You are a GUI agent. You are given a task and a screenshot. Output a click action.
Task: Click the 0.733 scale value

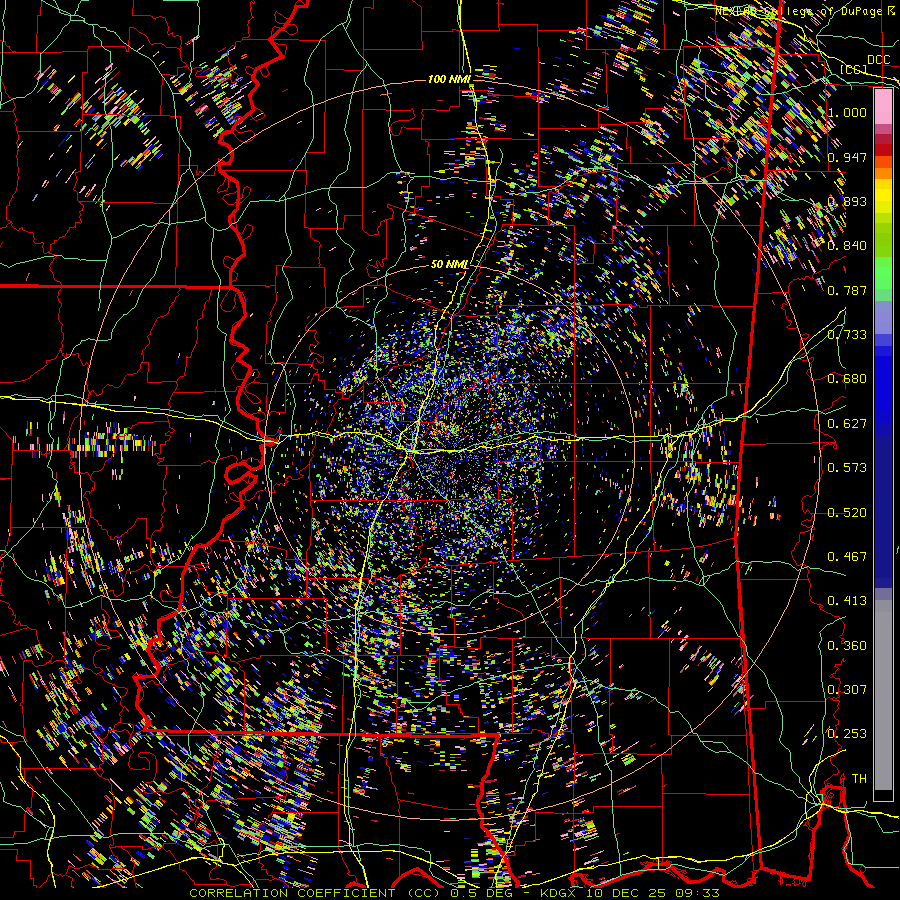847,334
